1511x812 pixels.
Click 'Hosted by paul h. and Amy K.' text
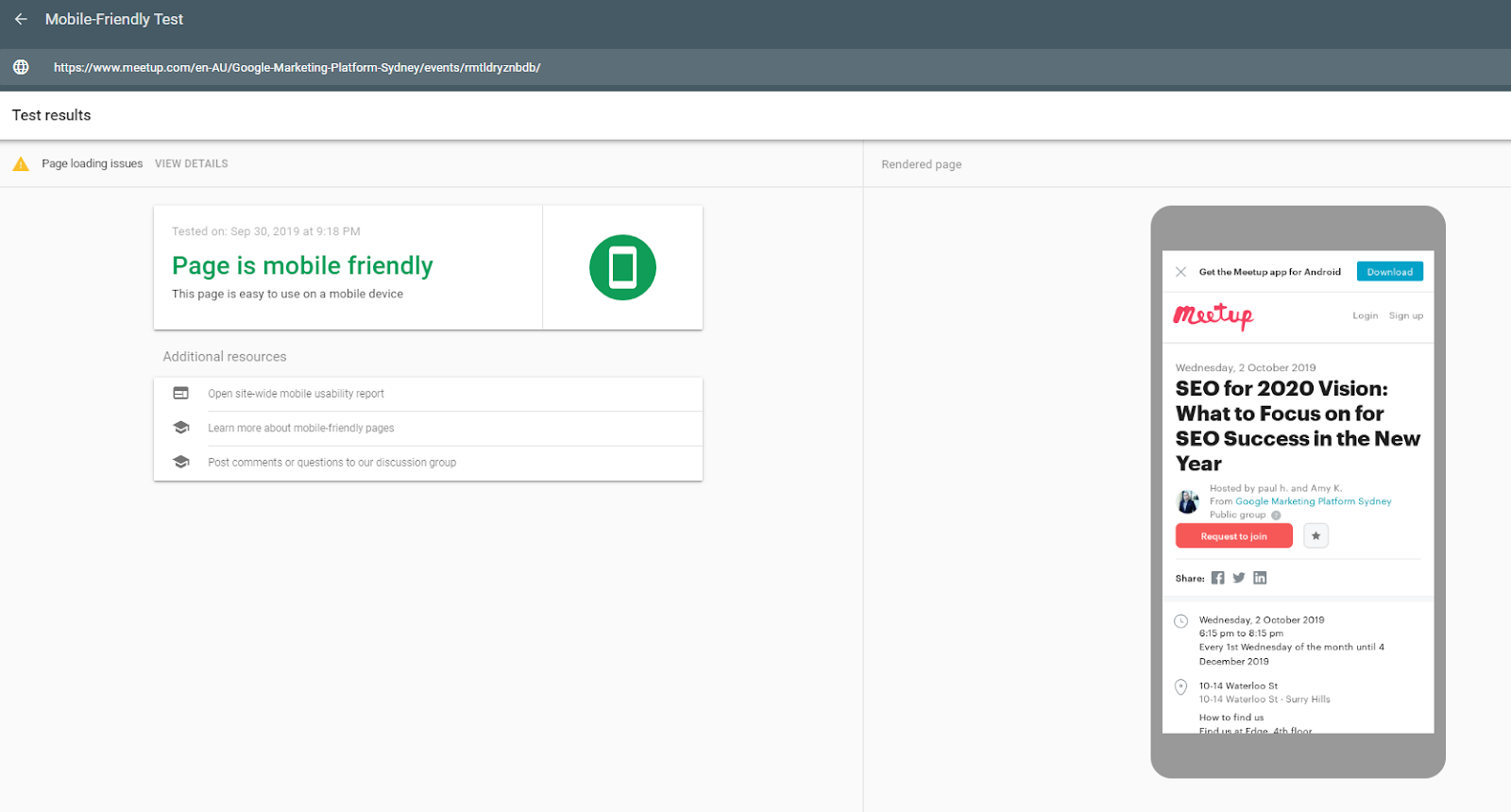pos(1276,488)
